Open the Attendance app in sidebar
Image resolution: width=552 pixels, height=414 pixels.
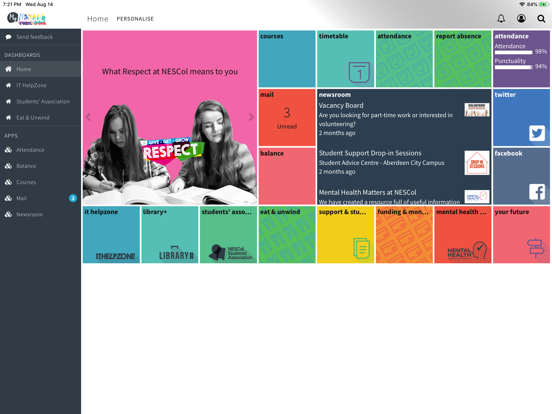coord(40,150)
